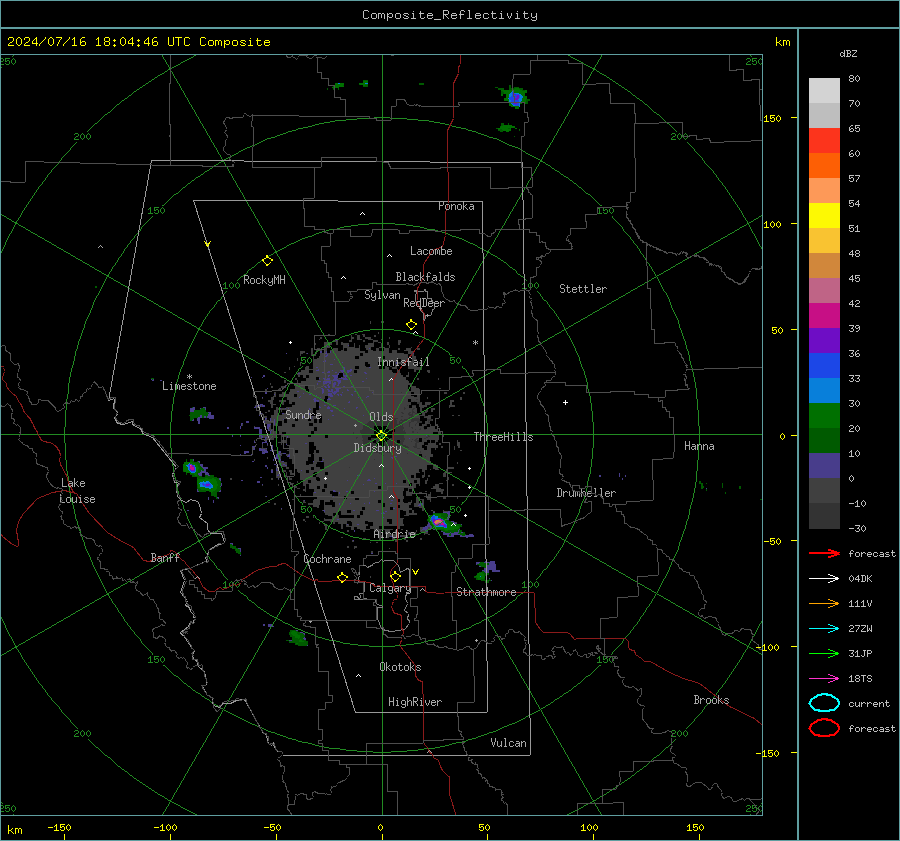Screen dimensions: 900x841
Task: Click the Calgary city label
Action: coord(390,588)
